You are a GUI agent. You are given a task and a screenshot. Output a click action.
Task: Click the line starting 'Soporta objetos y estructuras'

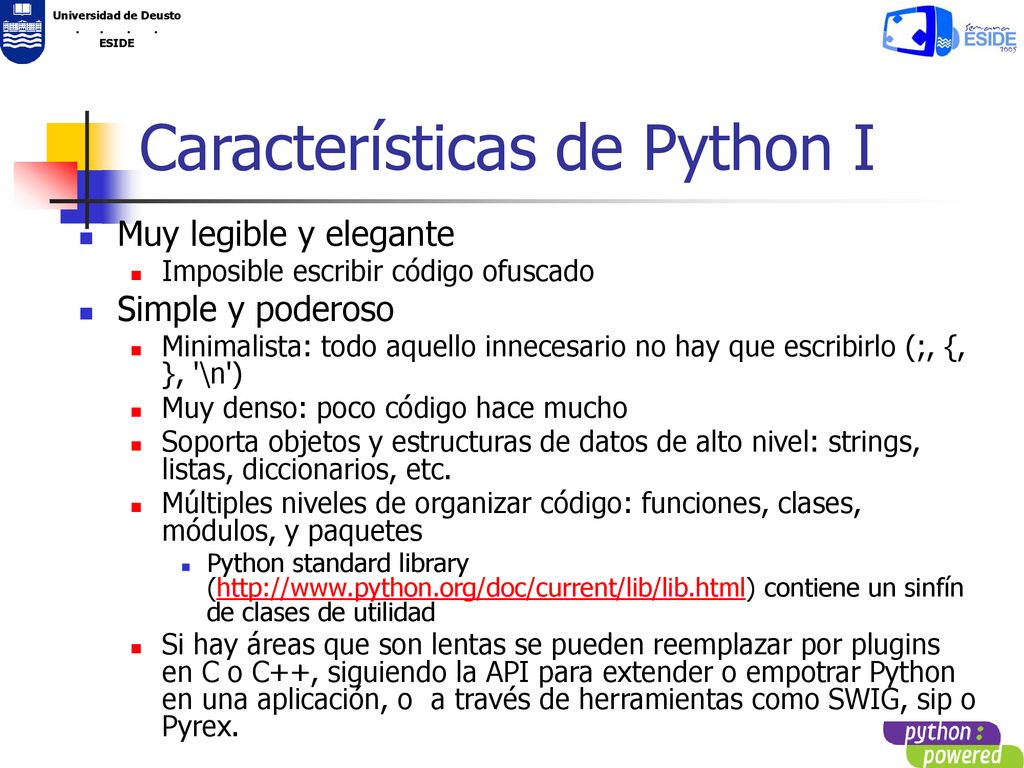[541, 442]
